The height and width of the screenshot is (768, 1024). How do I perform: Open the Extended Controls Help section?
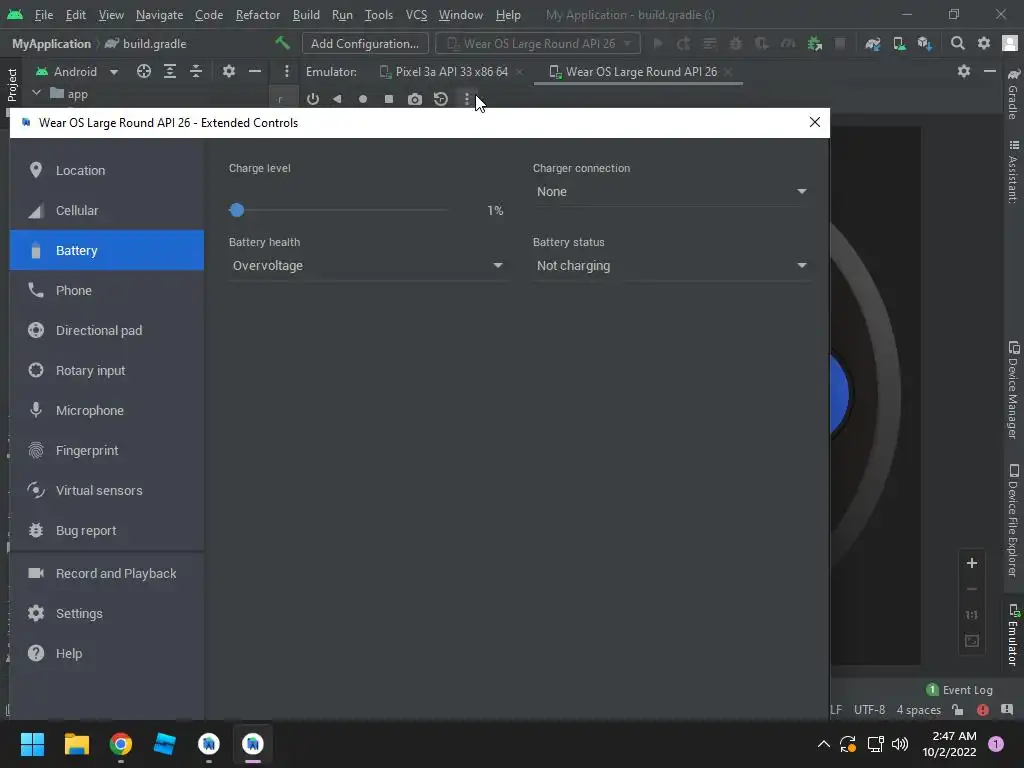(x=106, y=653)
